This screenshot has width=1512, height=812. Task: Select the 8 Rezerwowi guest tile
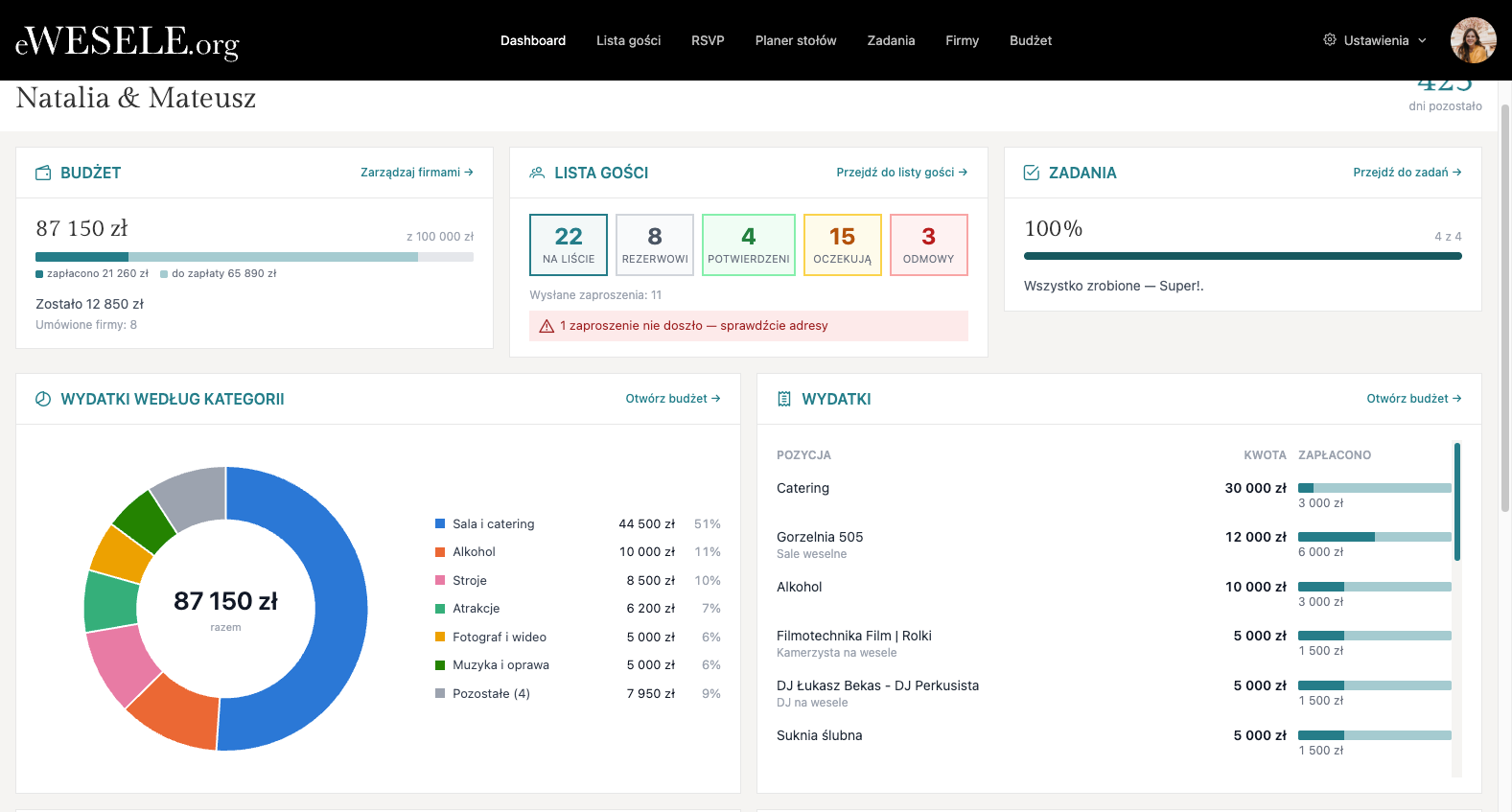pyautogui.click(x=655, y=244)
